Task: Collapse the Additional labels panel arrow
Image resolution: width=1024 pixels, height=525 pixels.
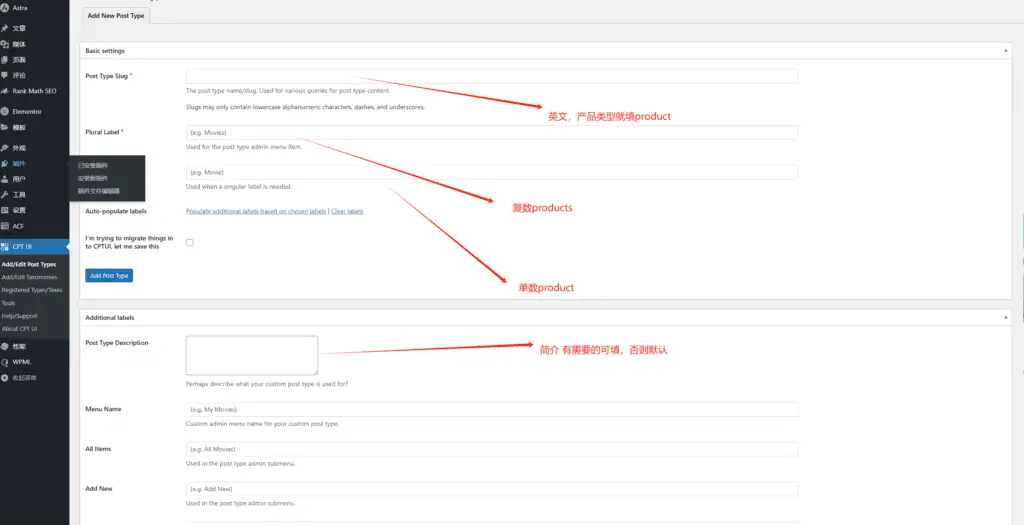Action: pyautogui.click(x=1006, y=317)
